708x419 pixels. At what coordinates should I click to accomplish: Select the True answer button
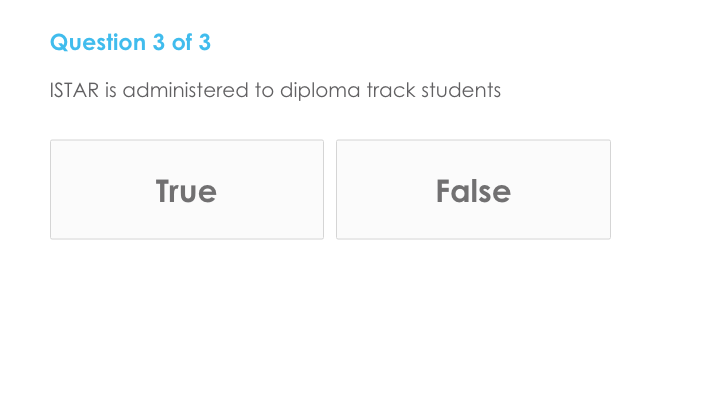click(x=186, y=190)
